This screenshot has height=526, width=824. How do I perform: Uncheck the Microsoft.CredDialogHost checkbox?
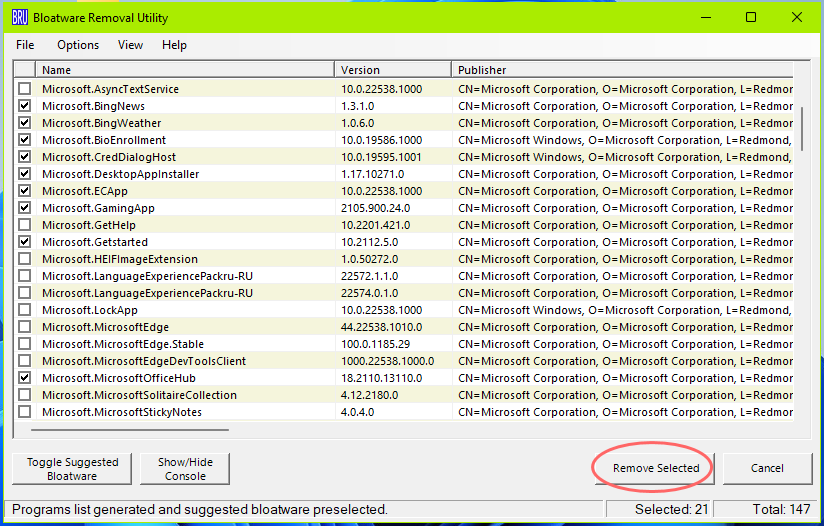pyautogui.click(x=24, y=157)
